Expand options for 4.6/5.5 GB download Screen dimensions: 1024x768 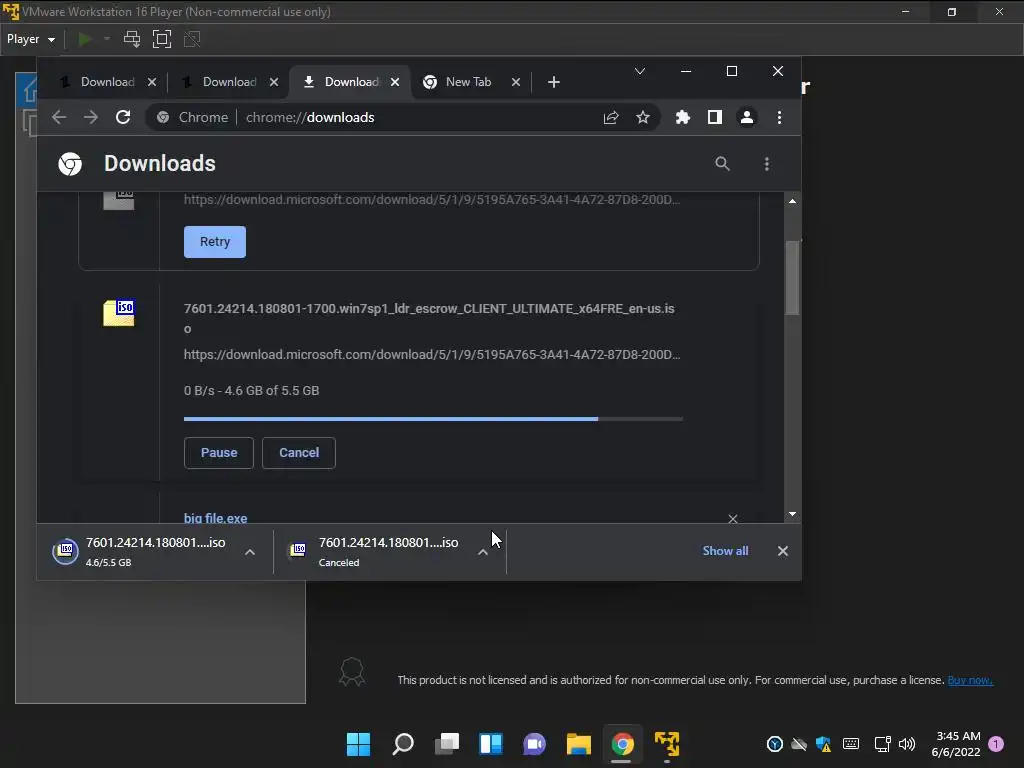[x=250, y=552]
